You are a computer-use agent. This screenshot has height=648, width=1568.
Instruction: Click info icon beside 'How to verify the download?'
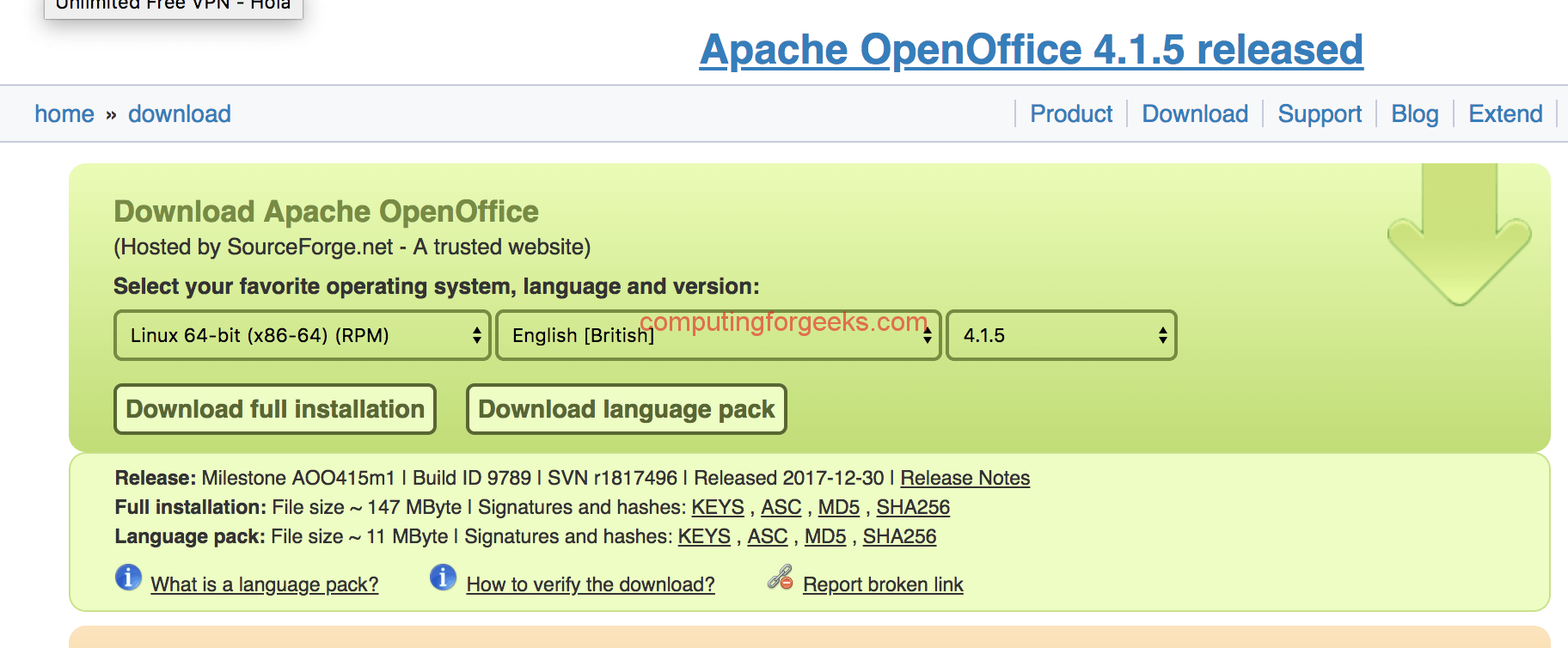443,578
